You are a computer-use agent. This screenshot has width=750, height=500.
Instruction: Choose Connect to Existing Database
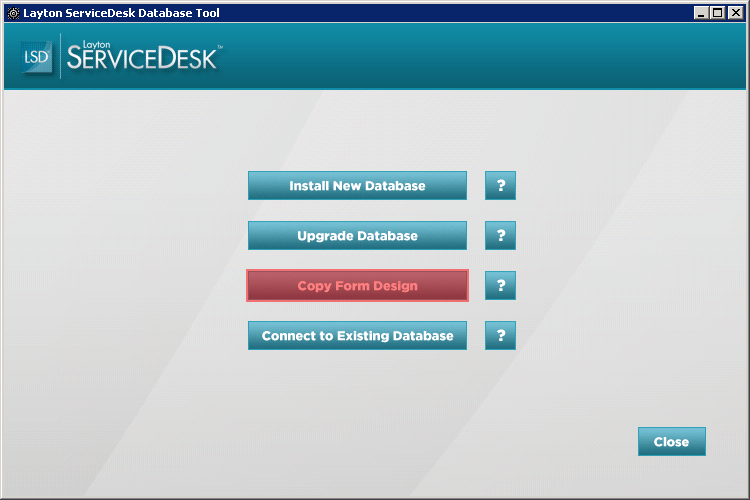(x=357, y=335)
